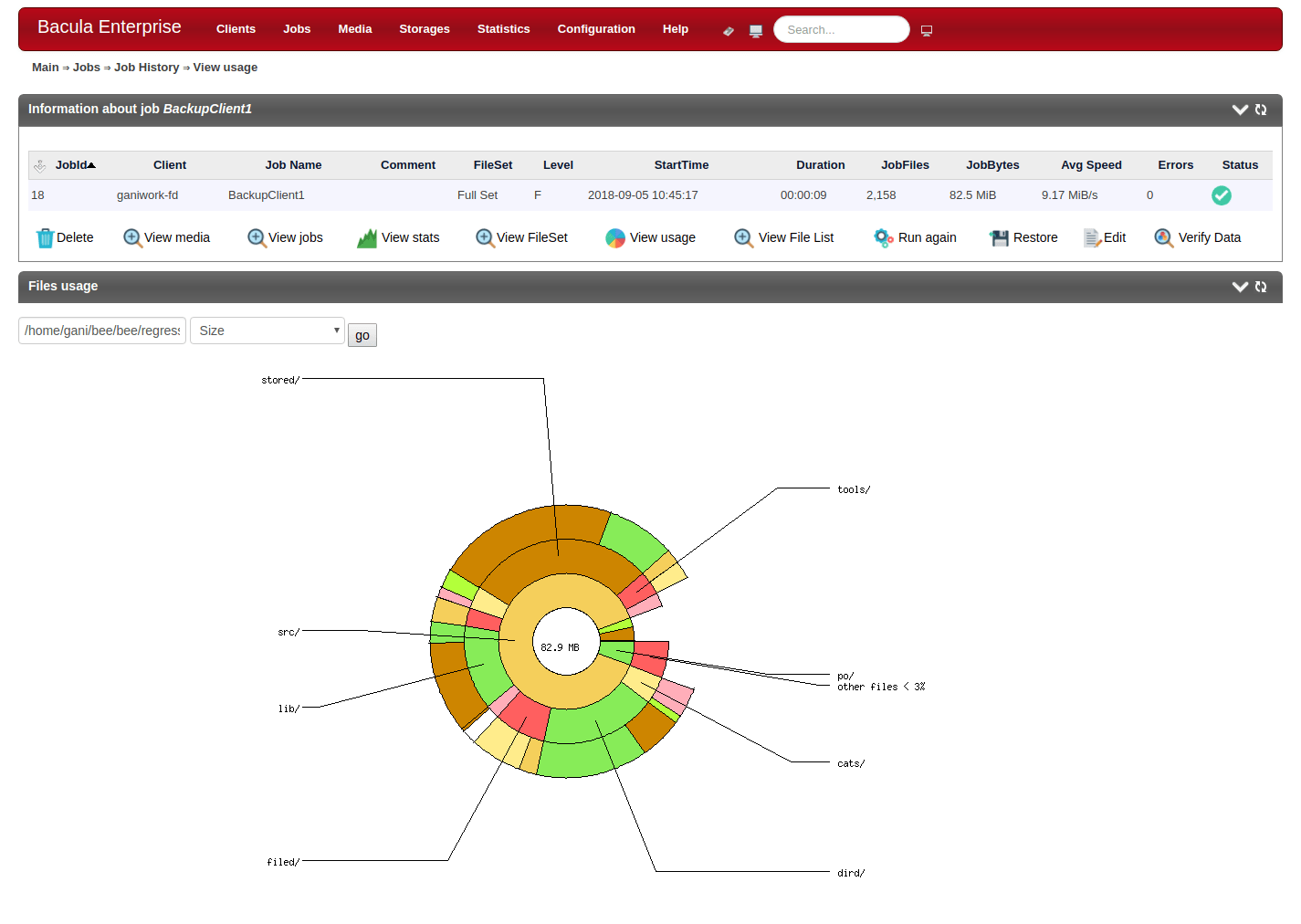Go to the Job History breadcrumb
This screenshot has width=1301, height=924.
[x=147, y=68]
